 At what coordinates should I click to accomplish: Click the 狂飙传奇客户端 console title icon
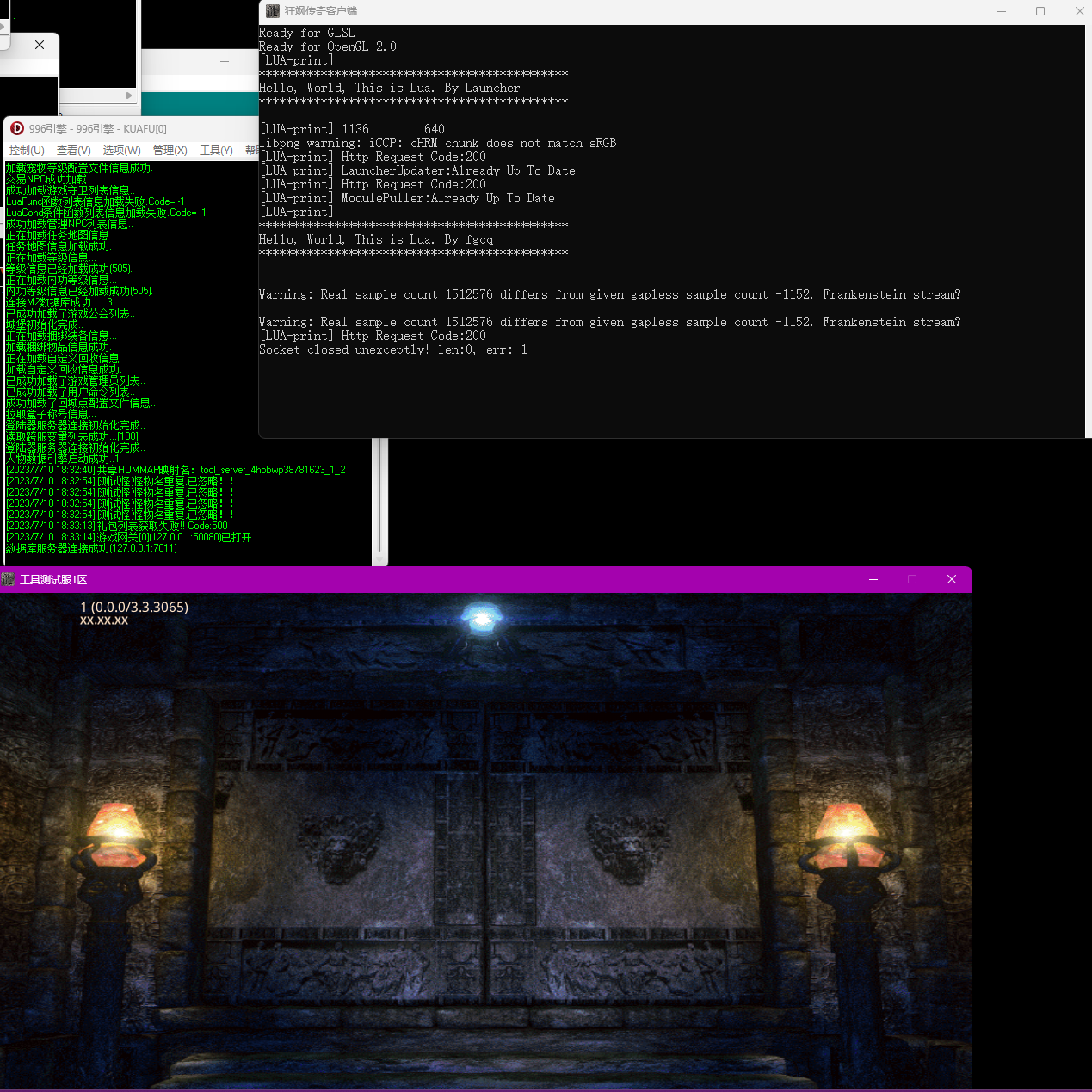tap(273, 11)
